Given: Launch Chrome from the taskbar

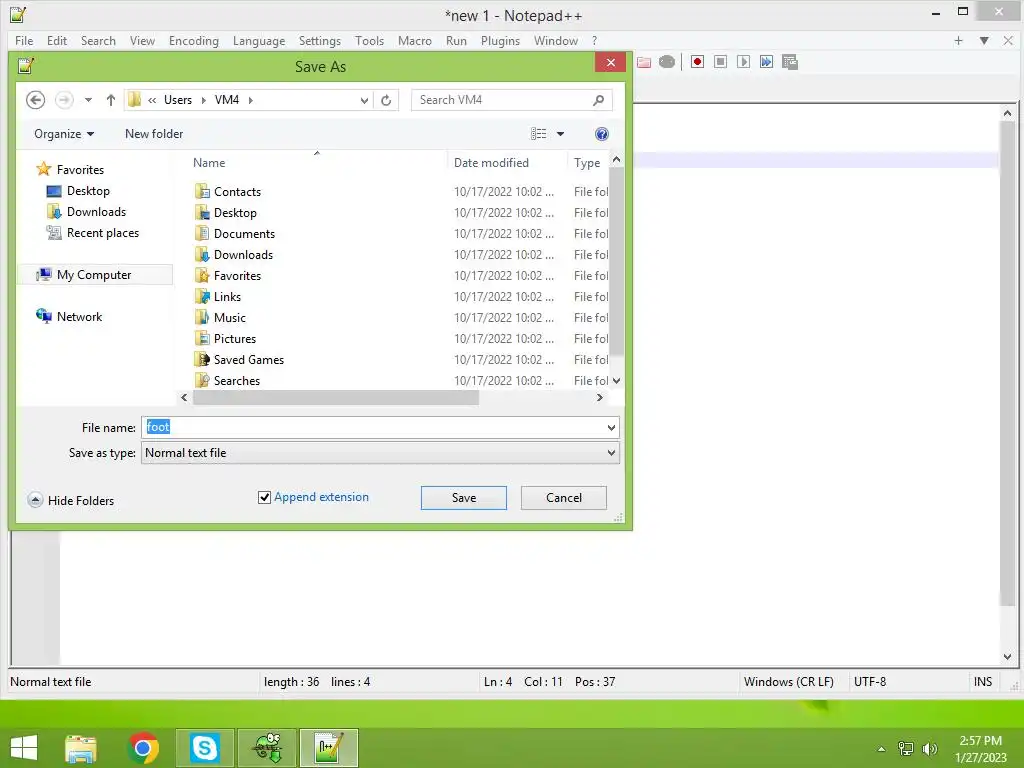Looking at the screenshot, I should (x=143, y=748).
